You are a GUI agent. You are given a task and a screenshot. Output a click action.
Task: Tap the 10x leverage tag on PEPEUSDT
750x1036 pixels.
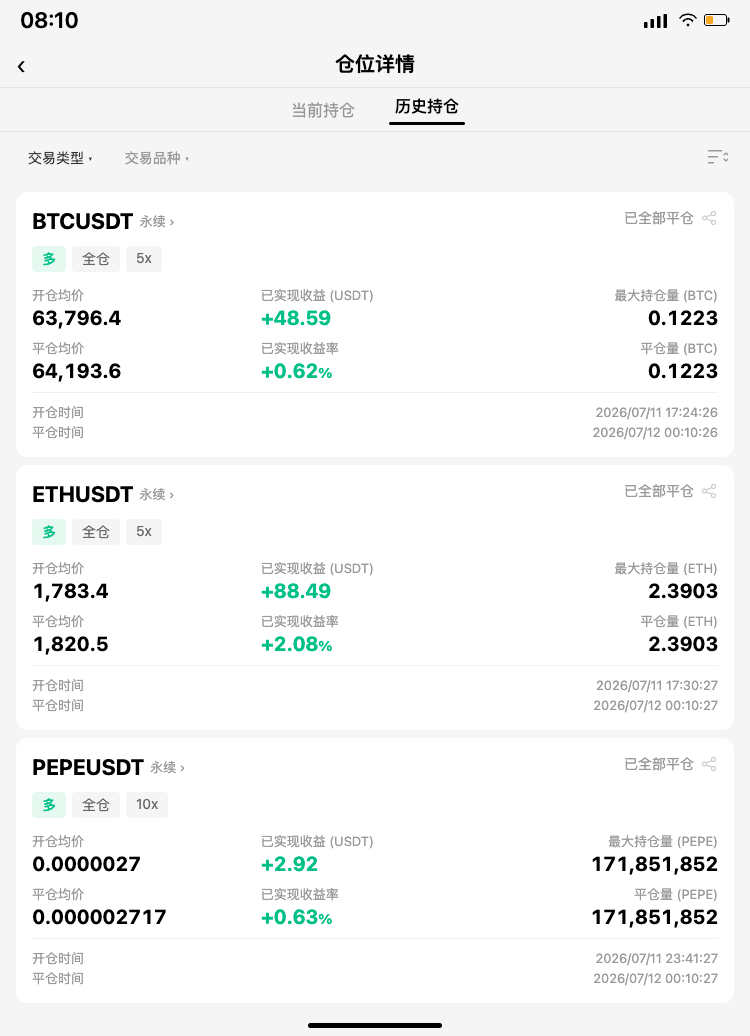click(147, 804)
